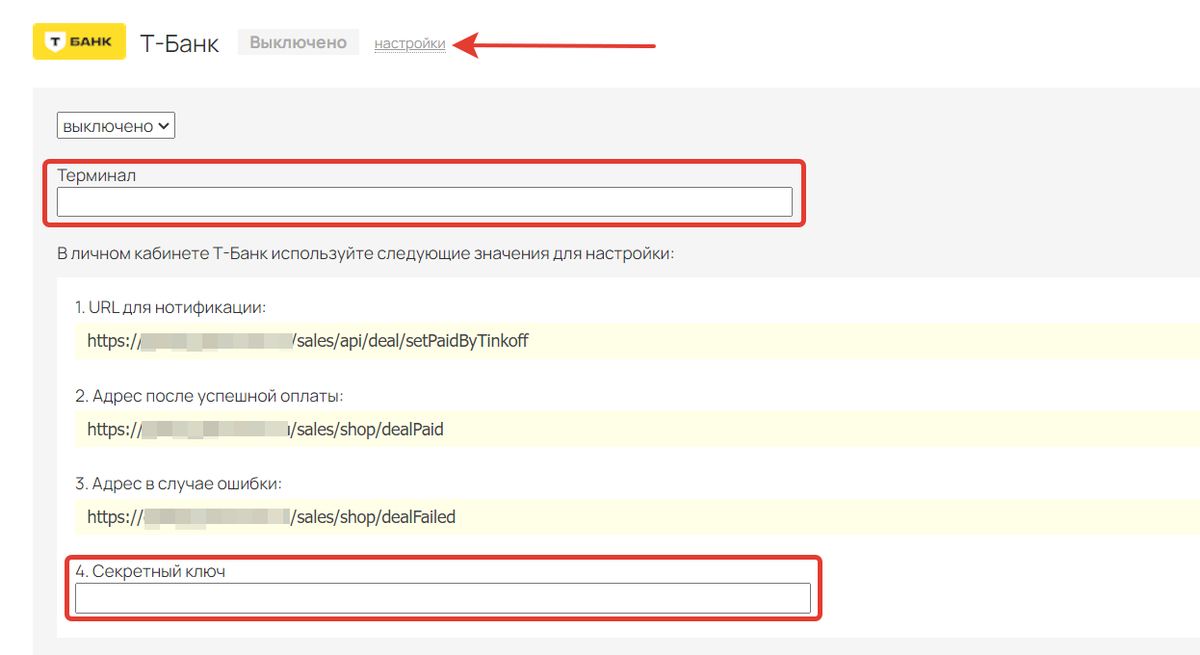The image size is (1200, 655).
Task: Click the blurred domain in dealFailed URL
Action: 215,517
